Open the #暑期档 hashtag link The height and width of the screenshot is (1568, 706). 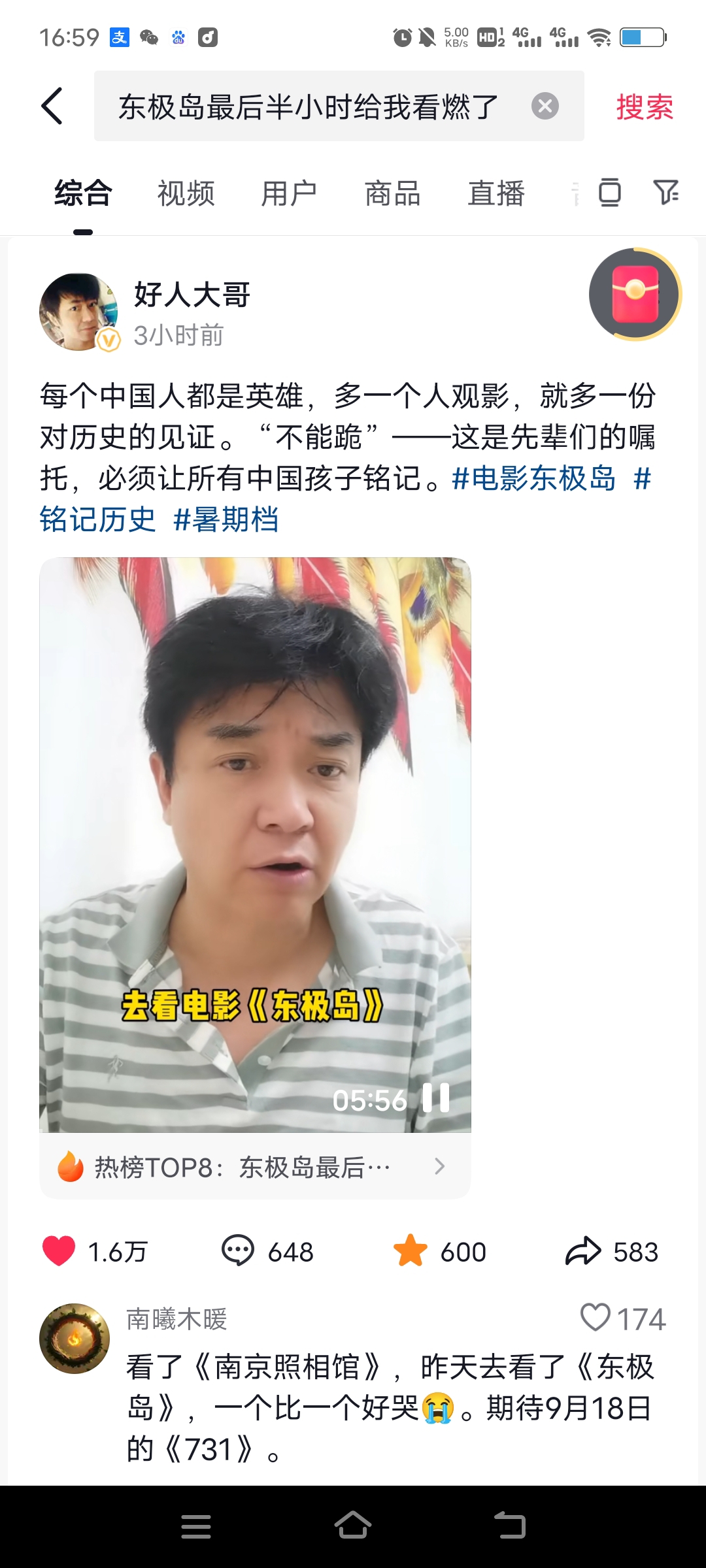click(x=226, y=520)
